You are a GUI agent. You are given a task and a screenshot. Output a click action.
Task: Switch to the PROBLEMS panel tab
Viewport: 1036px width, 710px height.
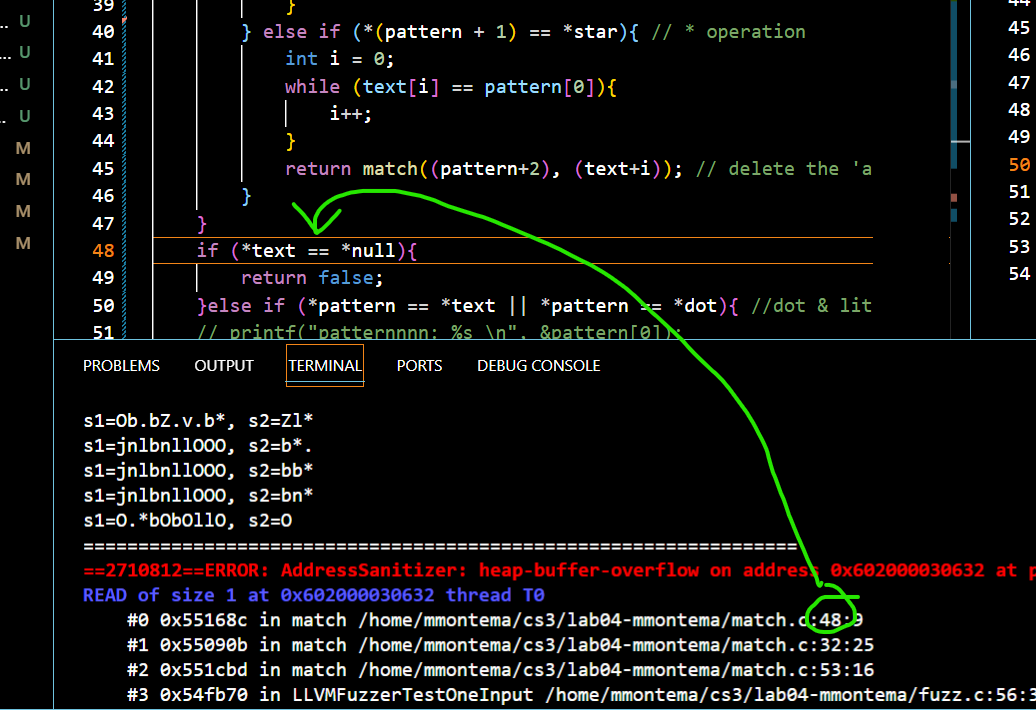(121, 366)
